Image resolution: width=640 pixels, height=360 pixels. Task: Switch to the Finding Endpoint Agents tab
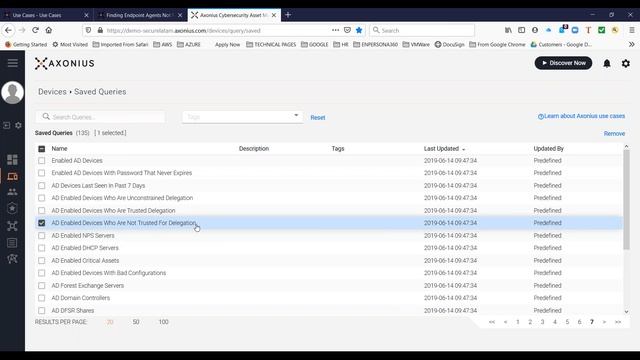point(140,15)
